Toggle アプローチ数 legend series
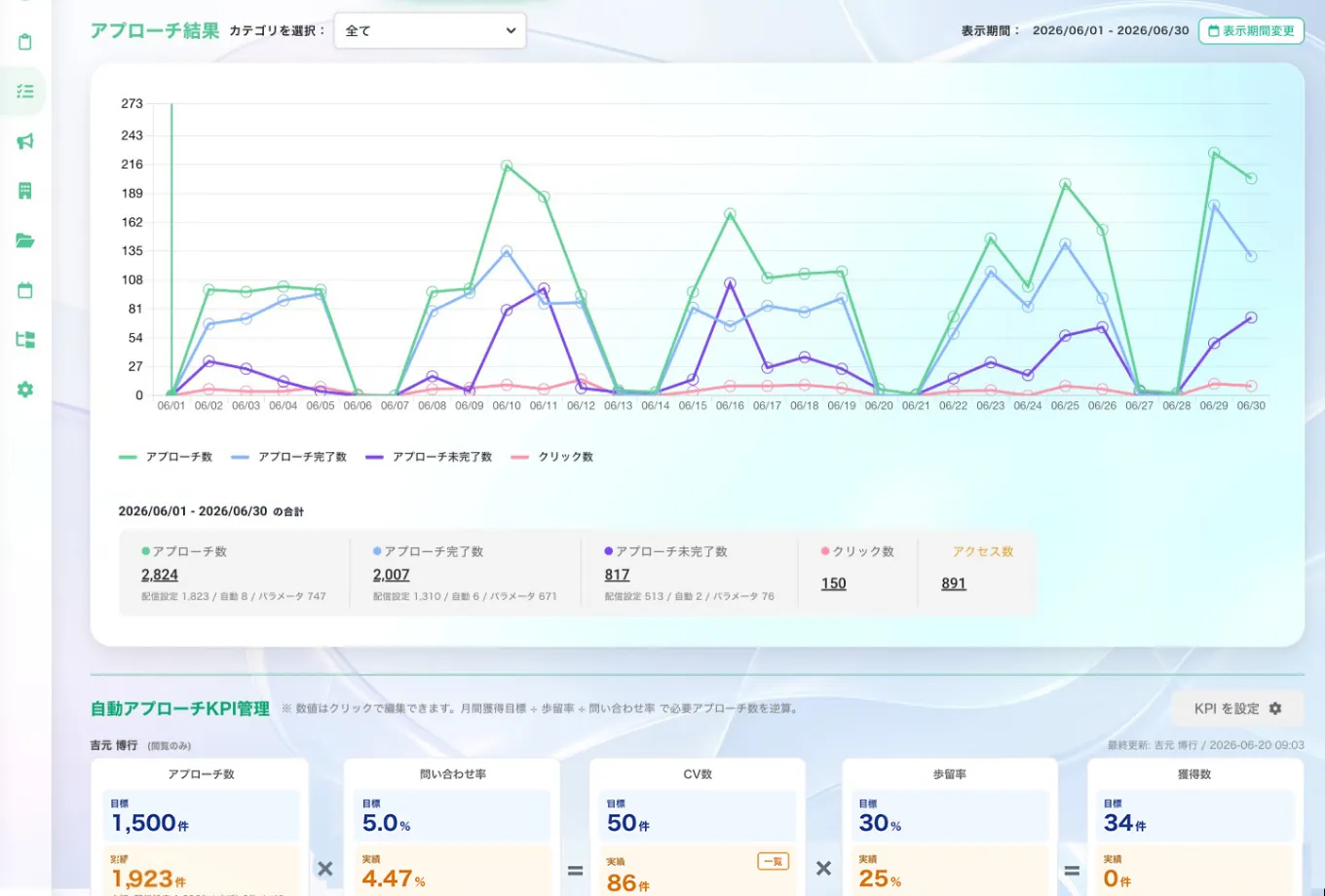The image size is (1325, 896). [x=166, y=457]
